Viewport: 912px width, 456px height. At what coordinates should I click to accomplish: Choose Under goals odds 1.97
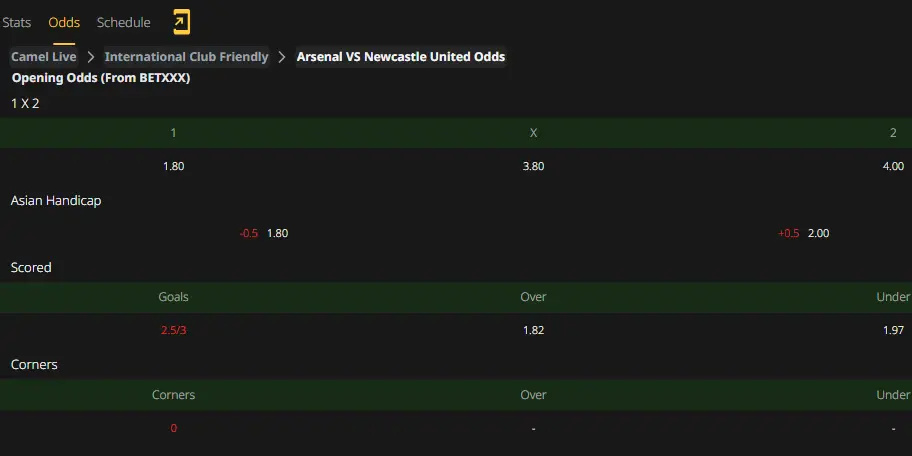(893, 330)
